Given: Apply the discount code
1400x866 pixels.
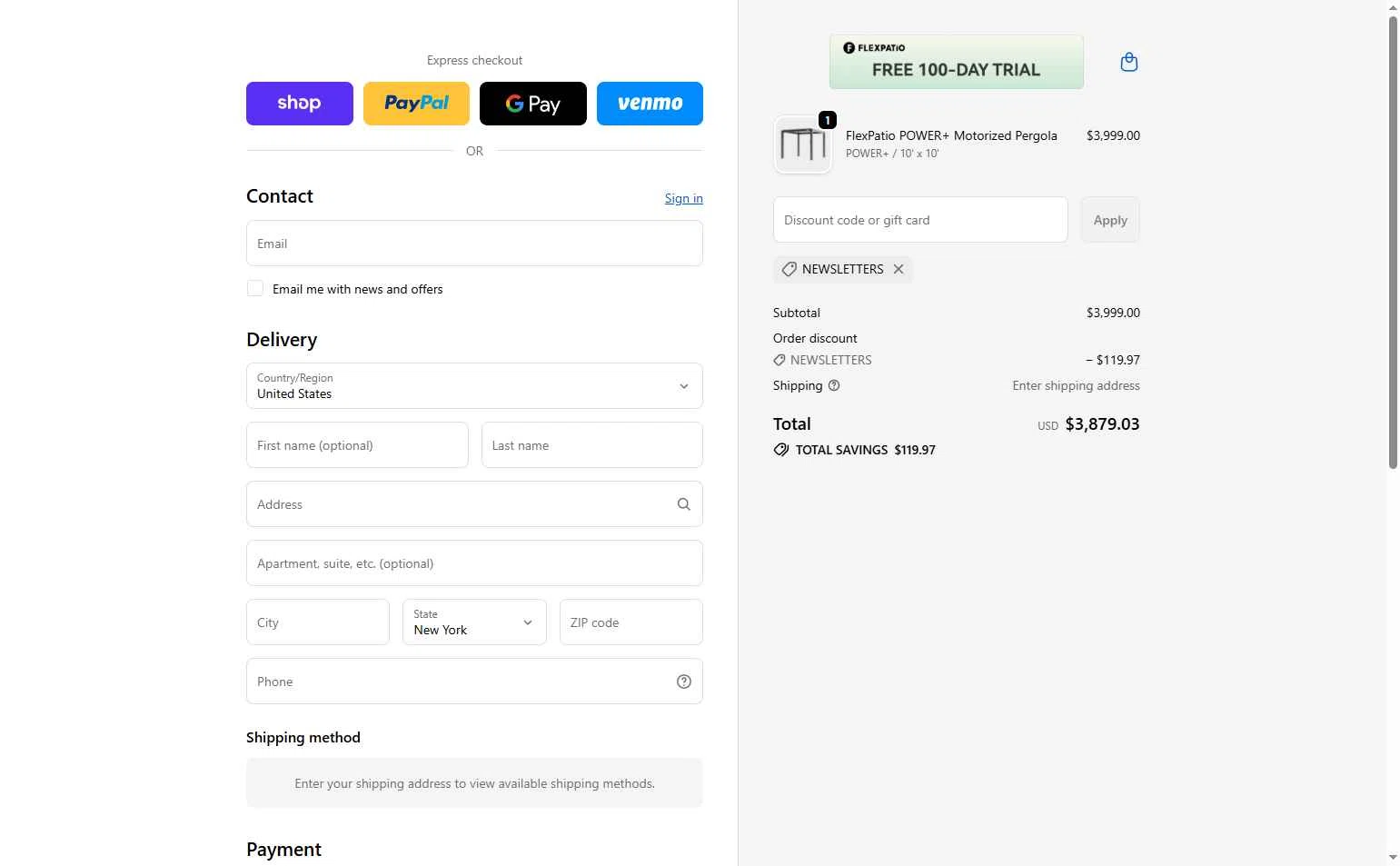Looking at the screenshot, I should [x=1110, y=220].
